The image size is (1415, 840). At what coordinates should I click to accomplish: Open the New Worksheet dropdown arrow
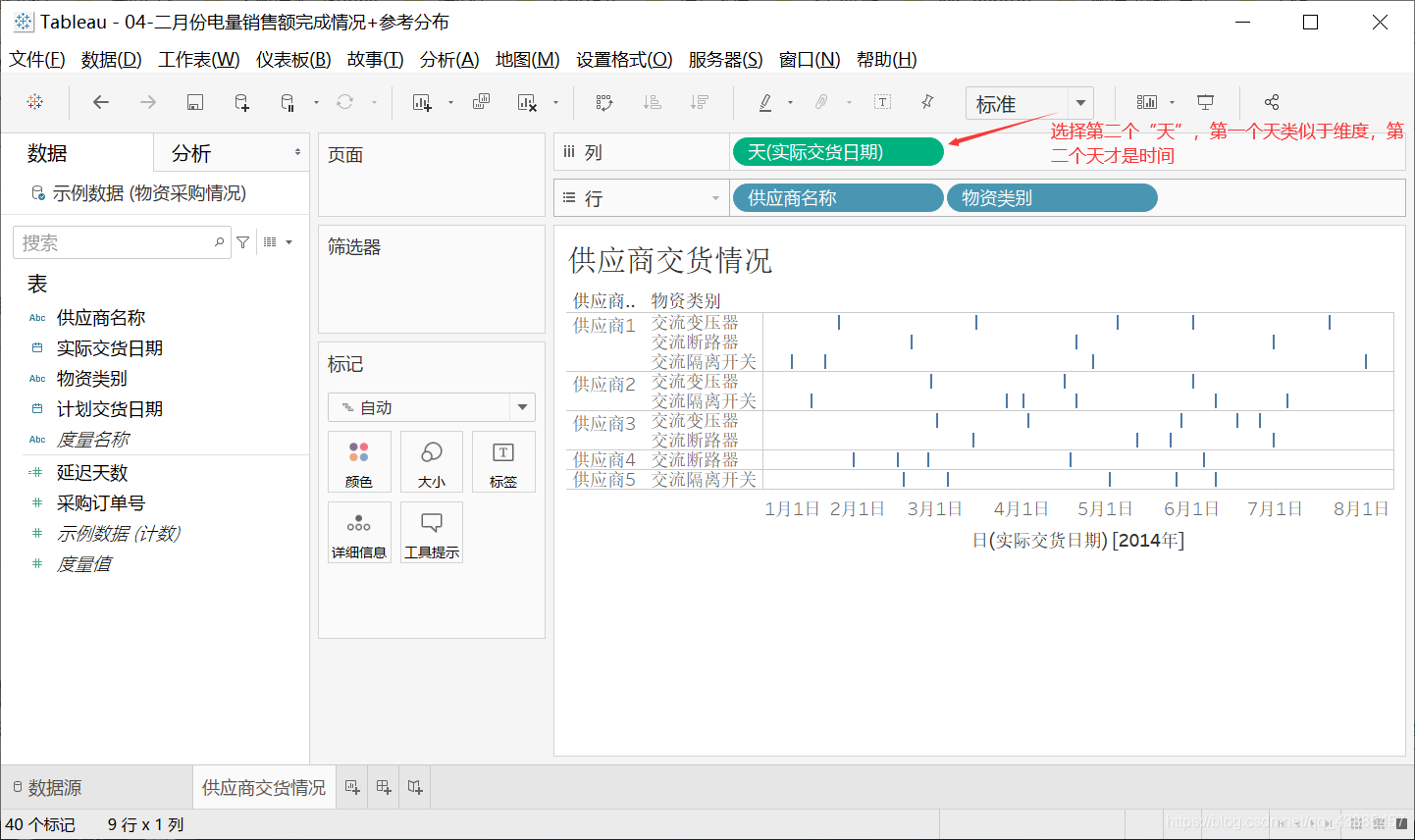point(450,102)
